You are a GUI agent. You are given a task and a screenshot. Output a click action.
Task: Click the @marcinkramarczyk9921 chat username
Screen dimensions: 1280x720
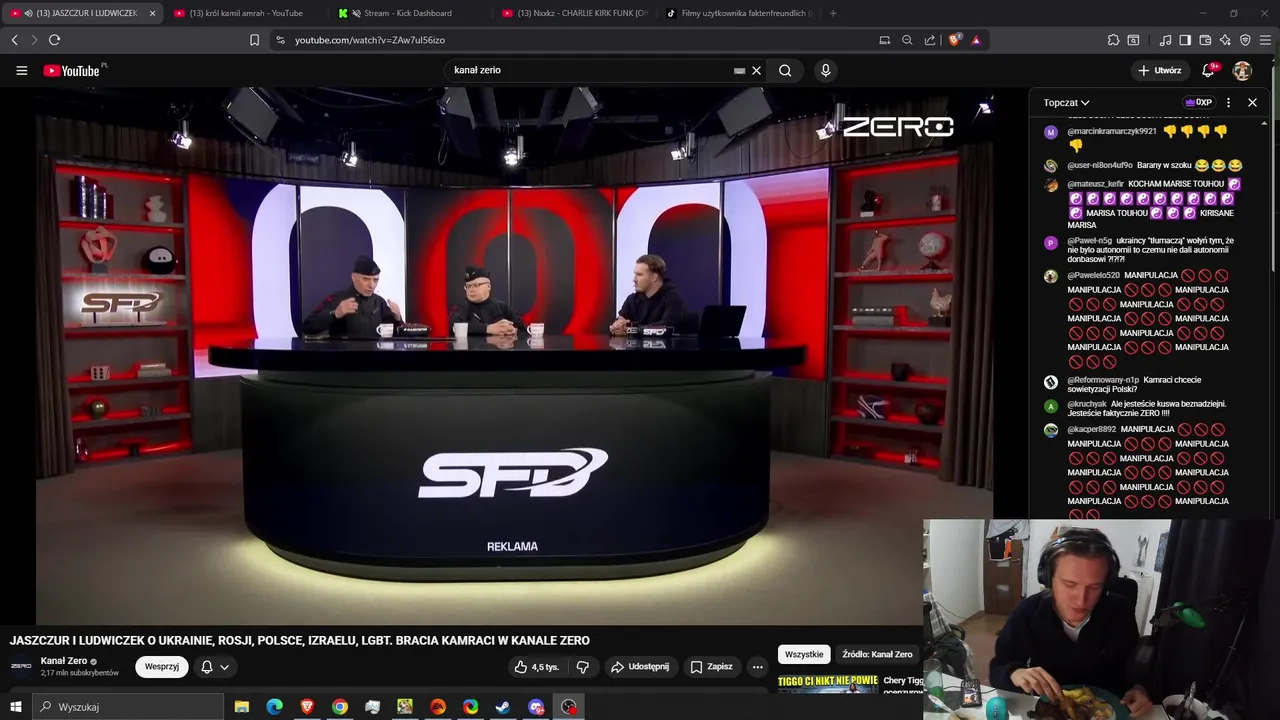[x=1112, y=131]
